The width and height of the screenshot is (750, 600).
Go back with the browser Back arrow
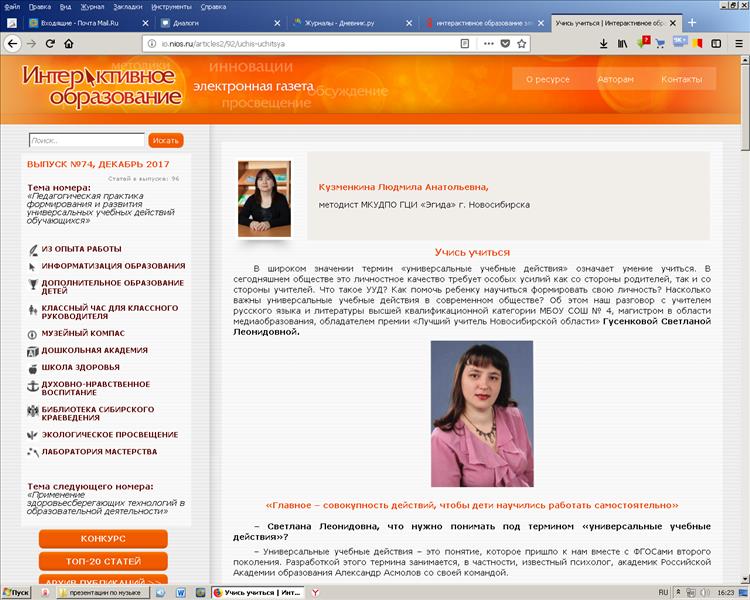point(12,44)
